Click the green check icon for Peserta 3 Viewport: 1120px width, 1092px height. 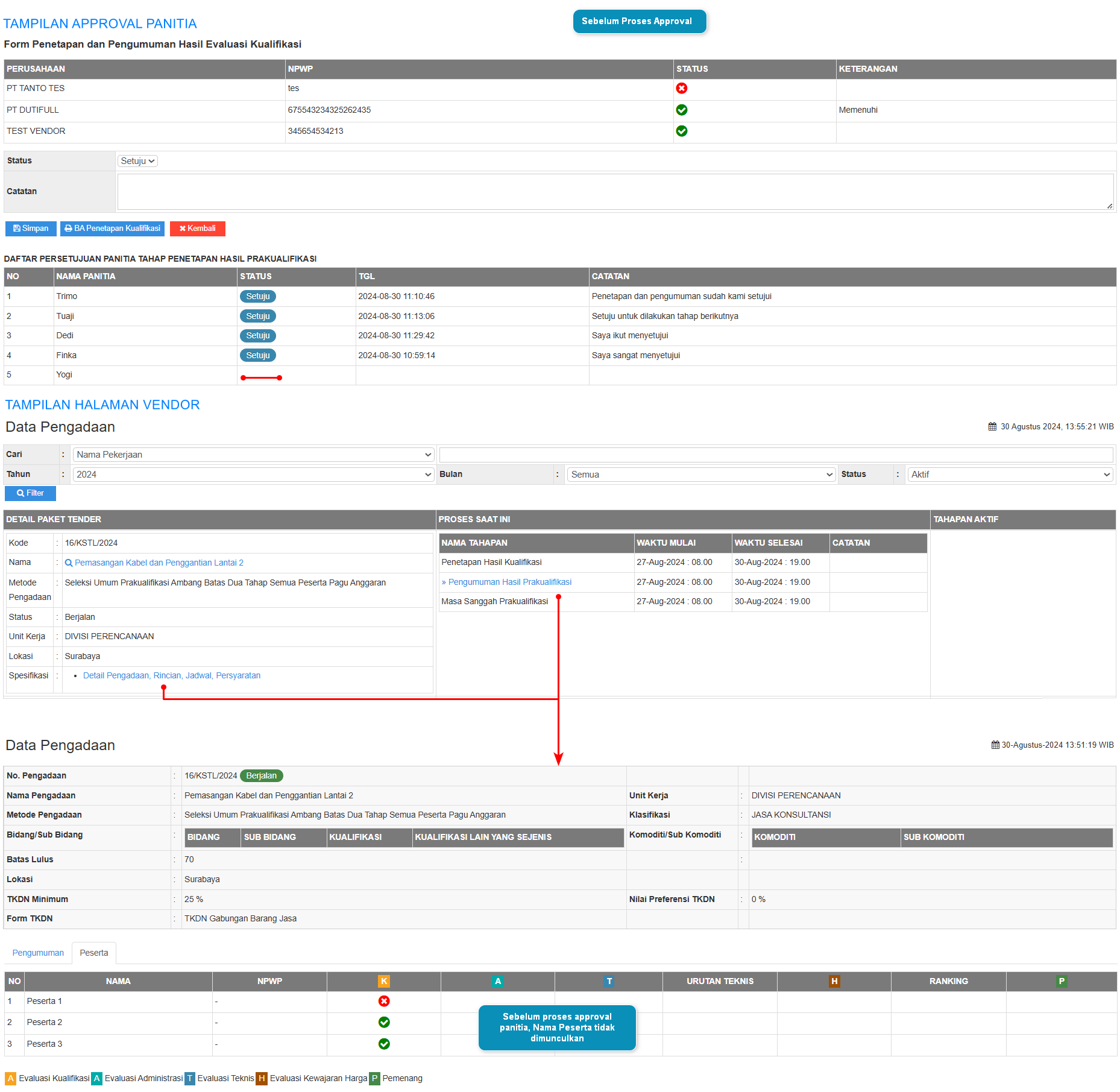click(383, 1044)
